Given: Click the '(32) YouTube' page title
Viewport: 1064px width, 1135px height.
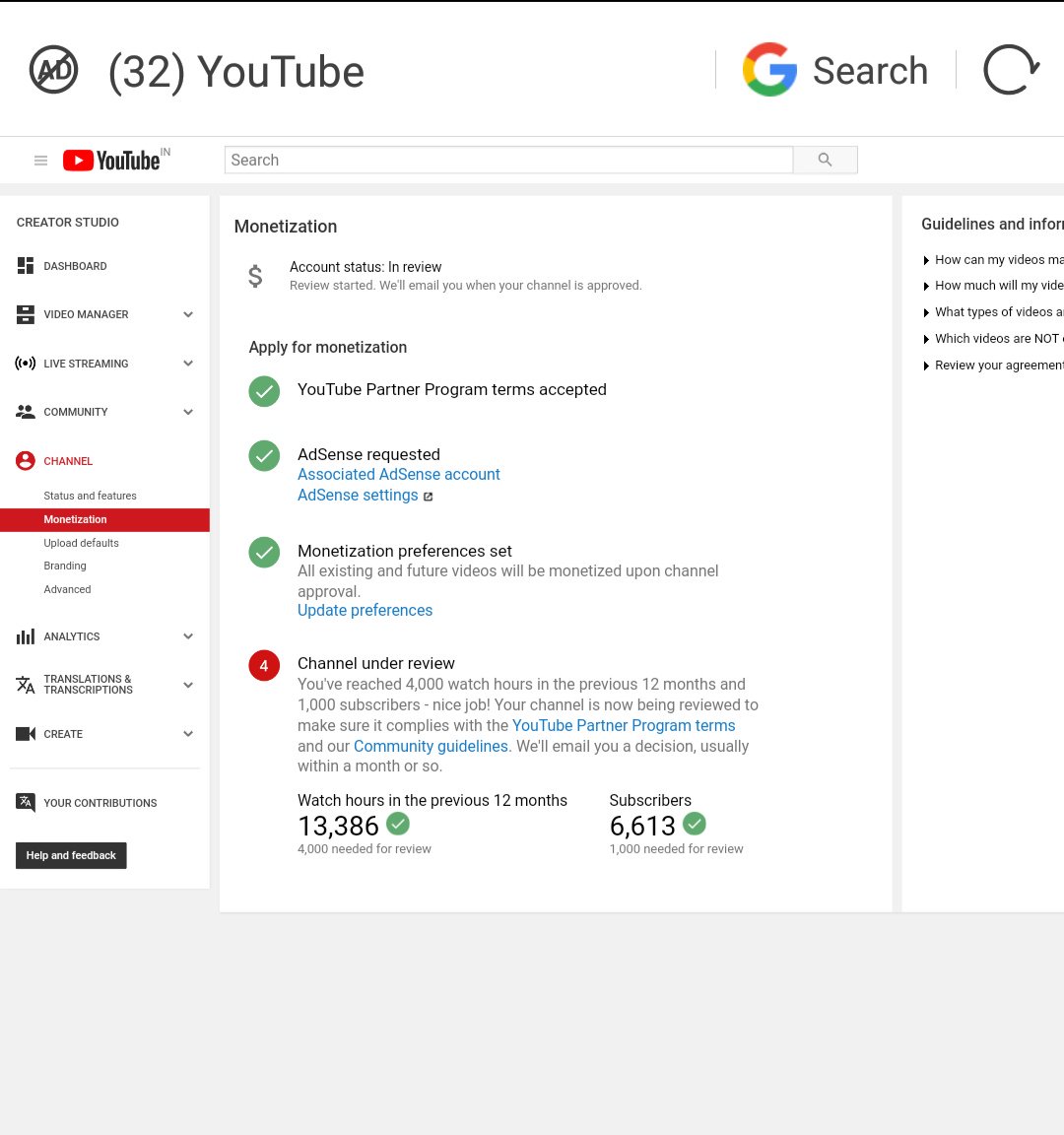Looking at the screenshot, I should tap(236, 72).
